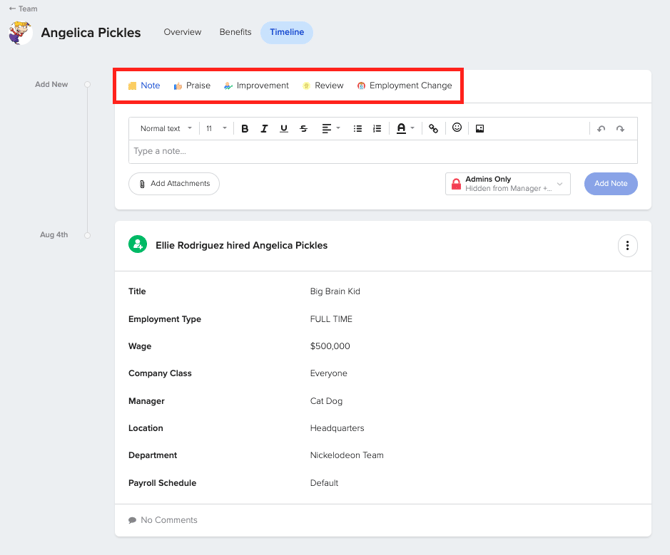Click the Add Note button
Viewport: 670px width, 555px height.
610,184
